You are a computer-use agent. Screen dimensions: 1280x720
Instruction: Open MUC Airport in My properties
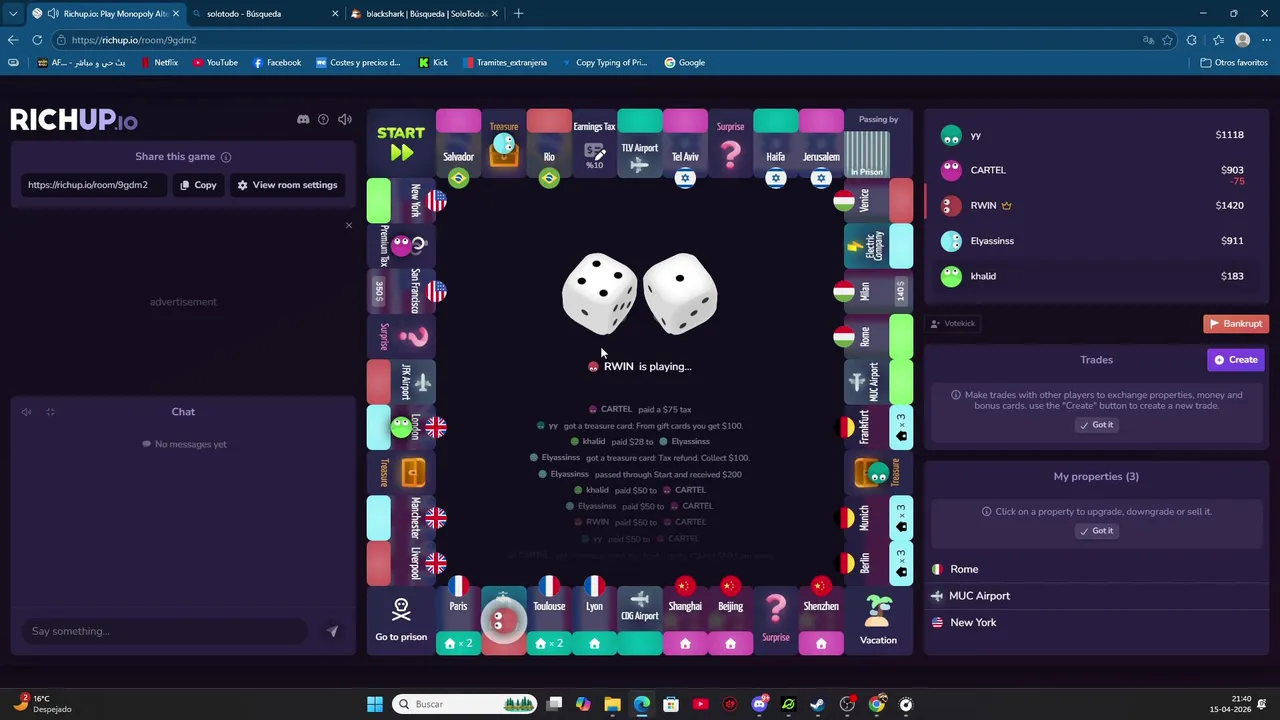(1096, 596)
